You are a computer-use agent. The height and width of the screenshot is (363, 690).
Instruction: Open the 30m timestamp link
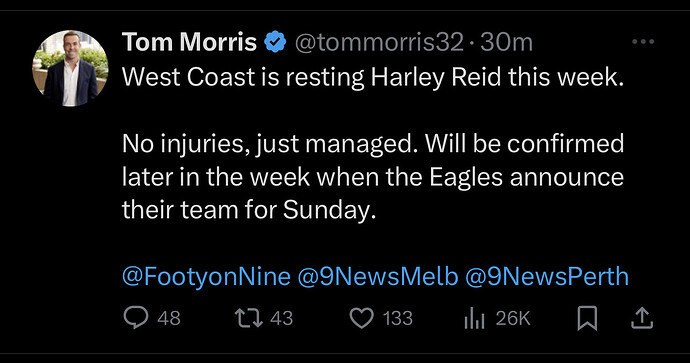[x=506, y=43]
